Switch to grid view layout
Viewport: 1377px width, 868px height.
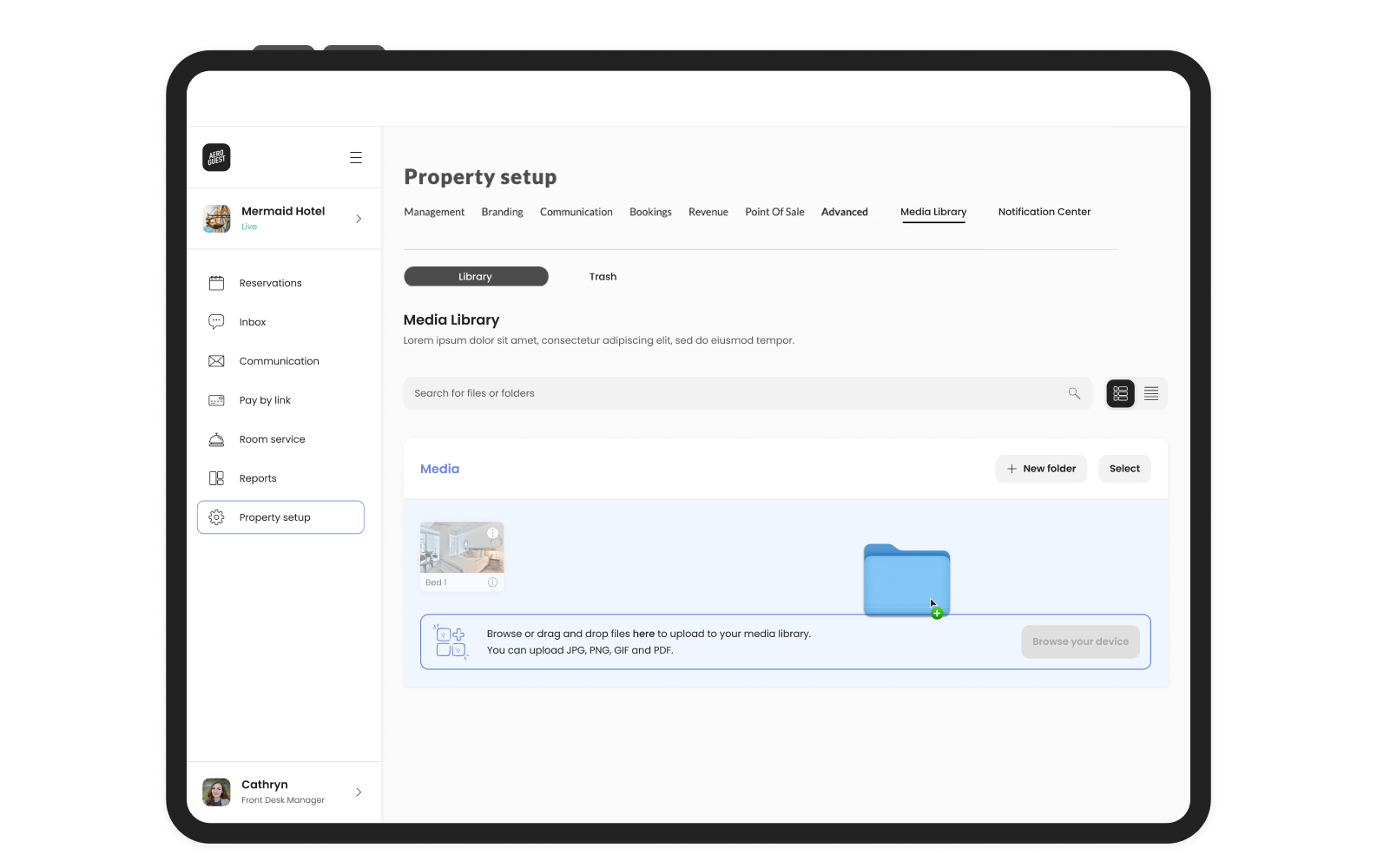click(x=1120, y=393)
